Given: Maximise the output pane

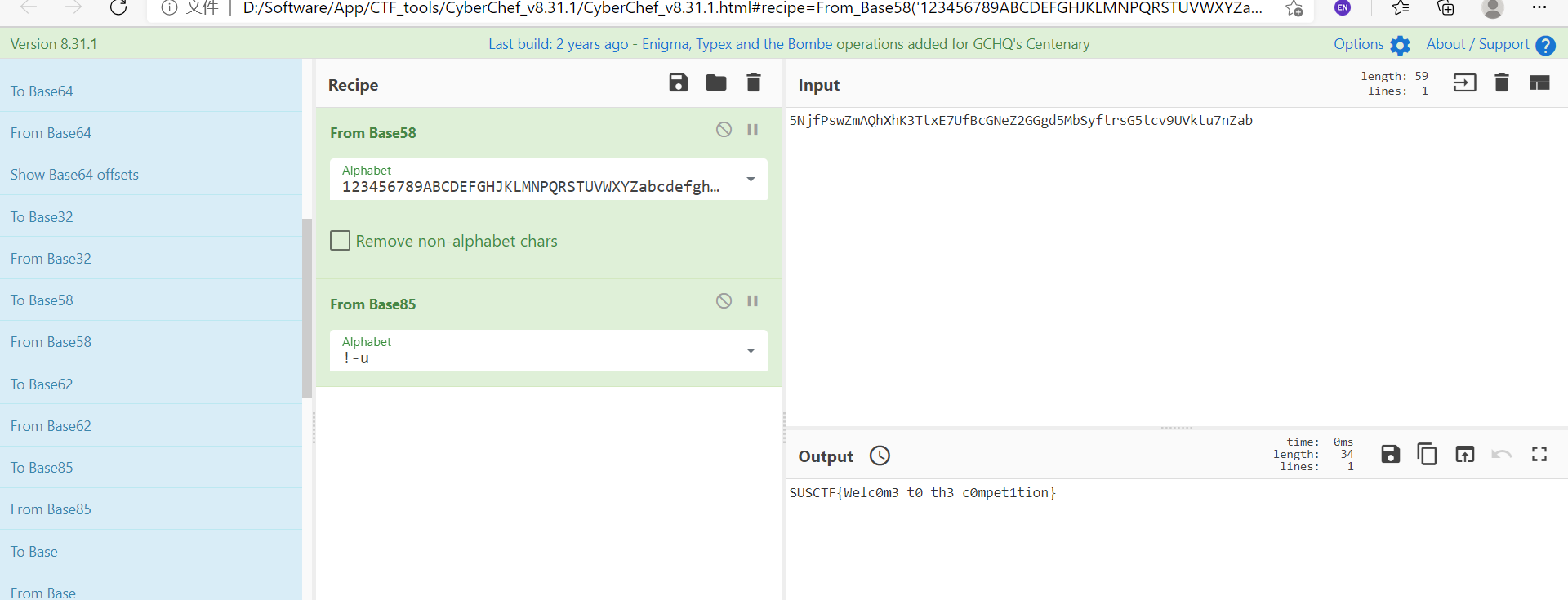Looking at the screenshot, I should coord(1539,455).
